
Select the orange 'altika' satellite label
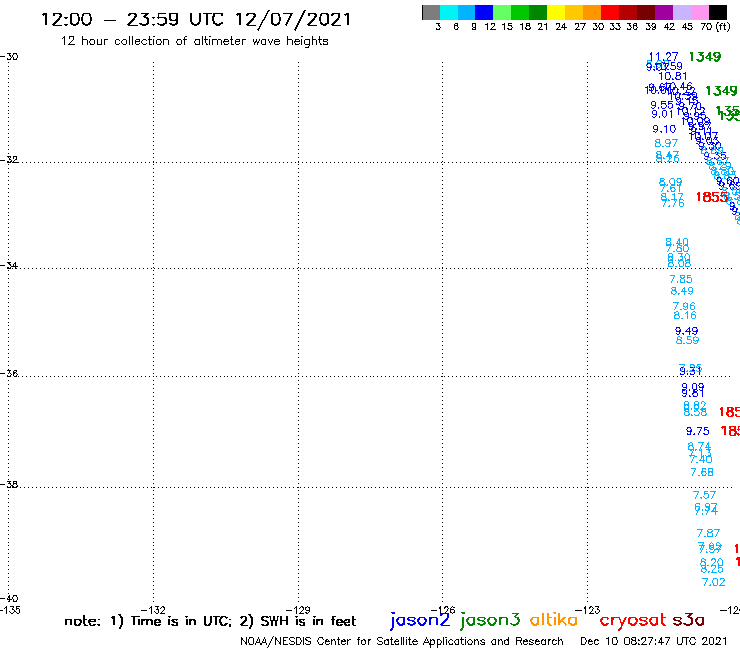tap(554, 619)
